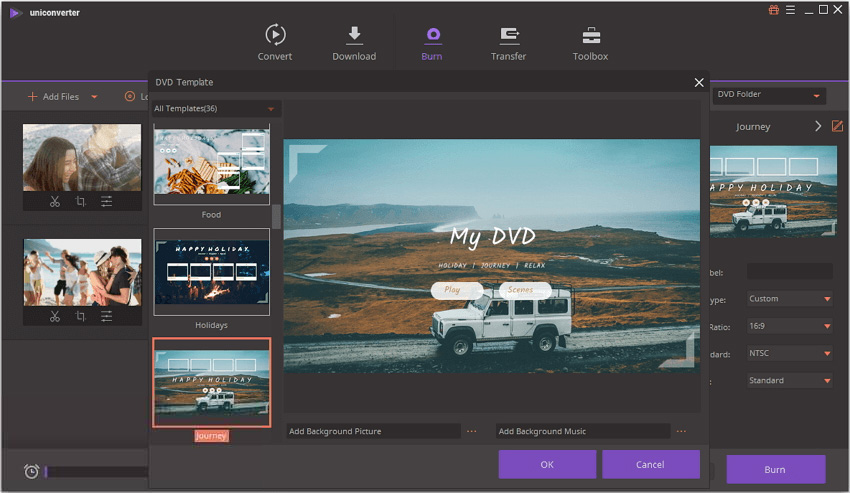Expand the All Templates(36) dropdown
The image size is (850, 493).
tap(270, 108)
